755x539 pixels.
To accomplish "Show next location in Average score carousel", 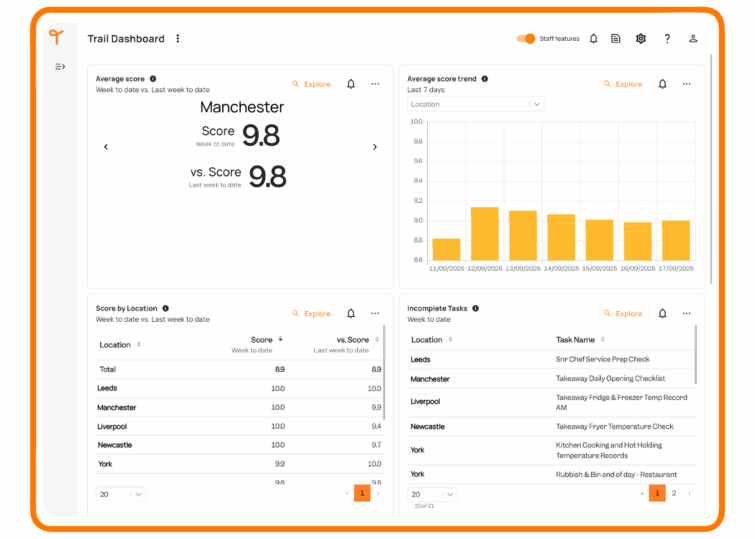I will (x=375, y=147).
